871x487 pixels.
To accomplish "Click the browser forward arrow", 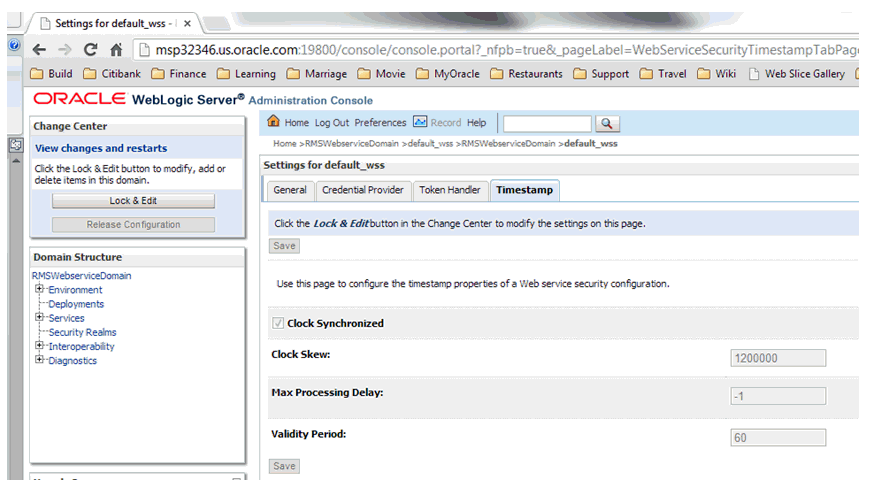I will [x=64, y=50].
